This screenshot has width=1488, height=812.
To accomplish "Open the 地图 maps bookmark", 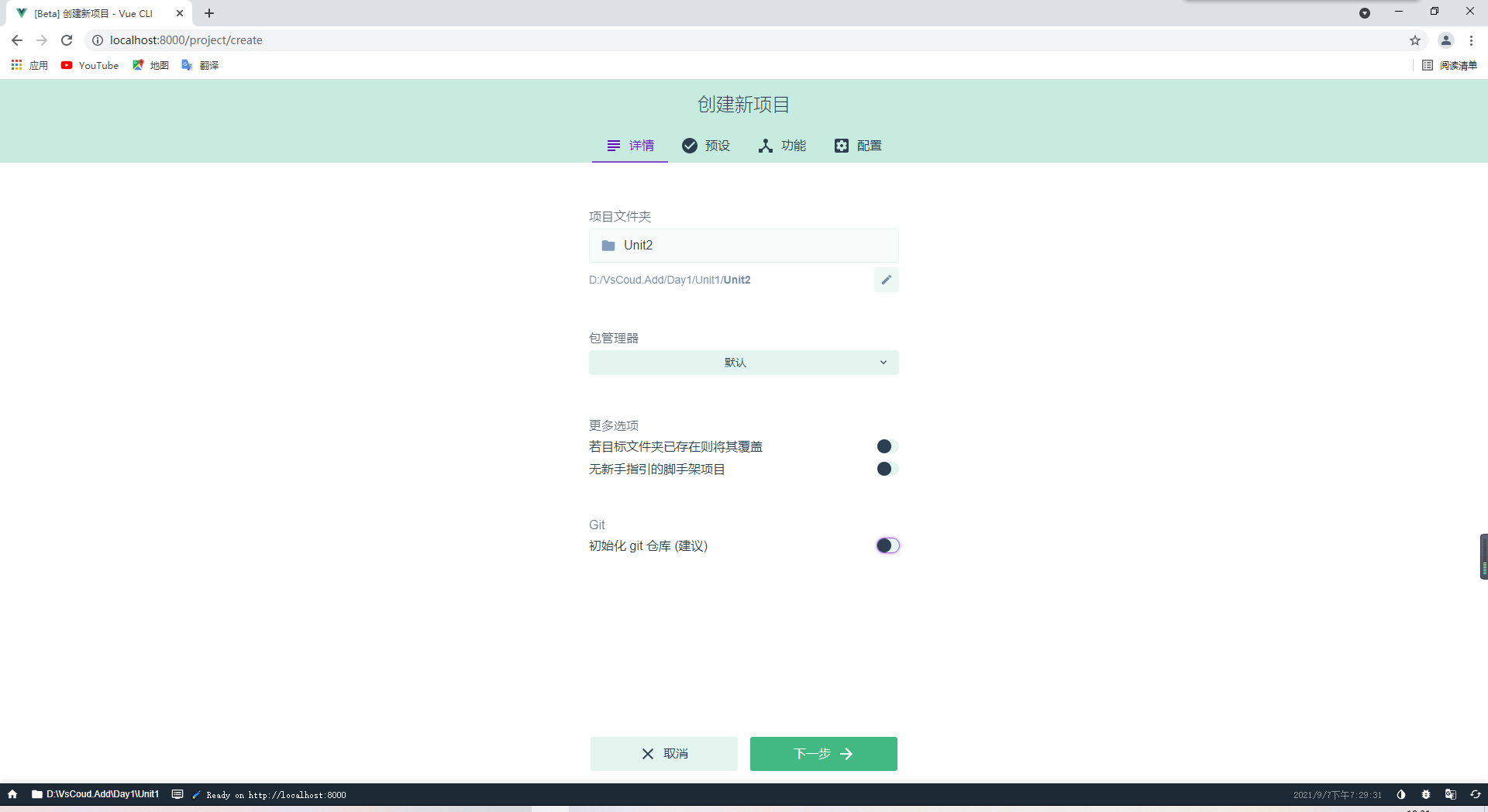I will [x=150, y=65].
